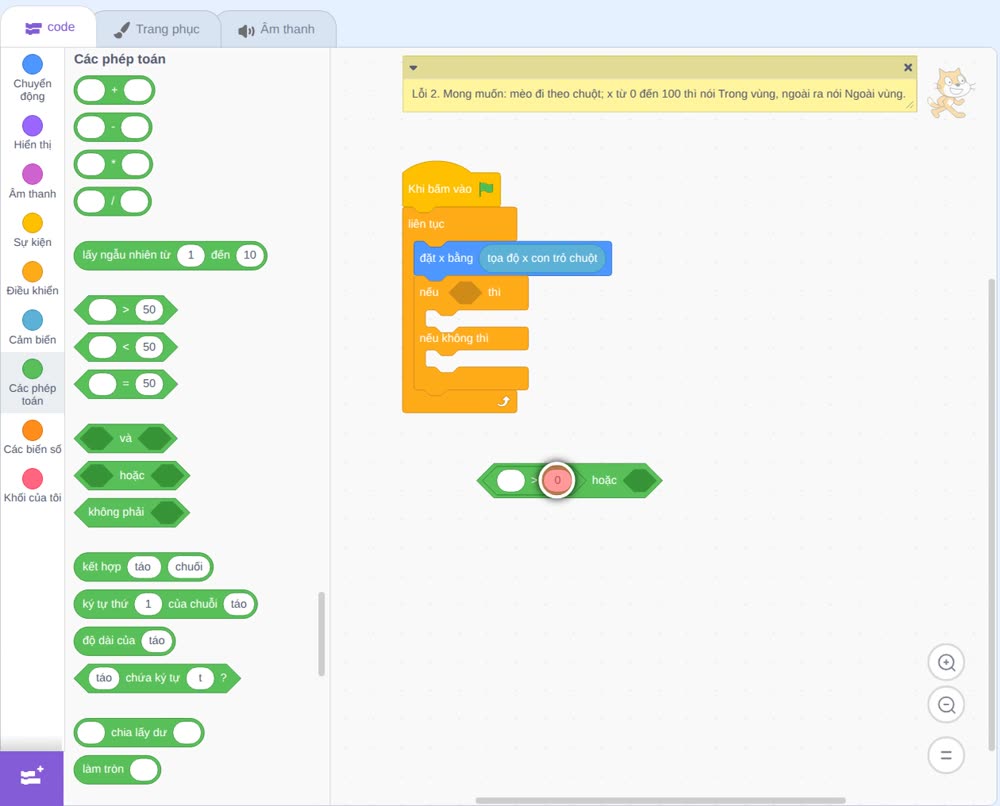This screenshot has height=806, width=1000.
Task: Zoom out of the workspace
Action: (x=946, y=705)
